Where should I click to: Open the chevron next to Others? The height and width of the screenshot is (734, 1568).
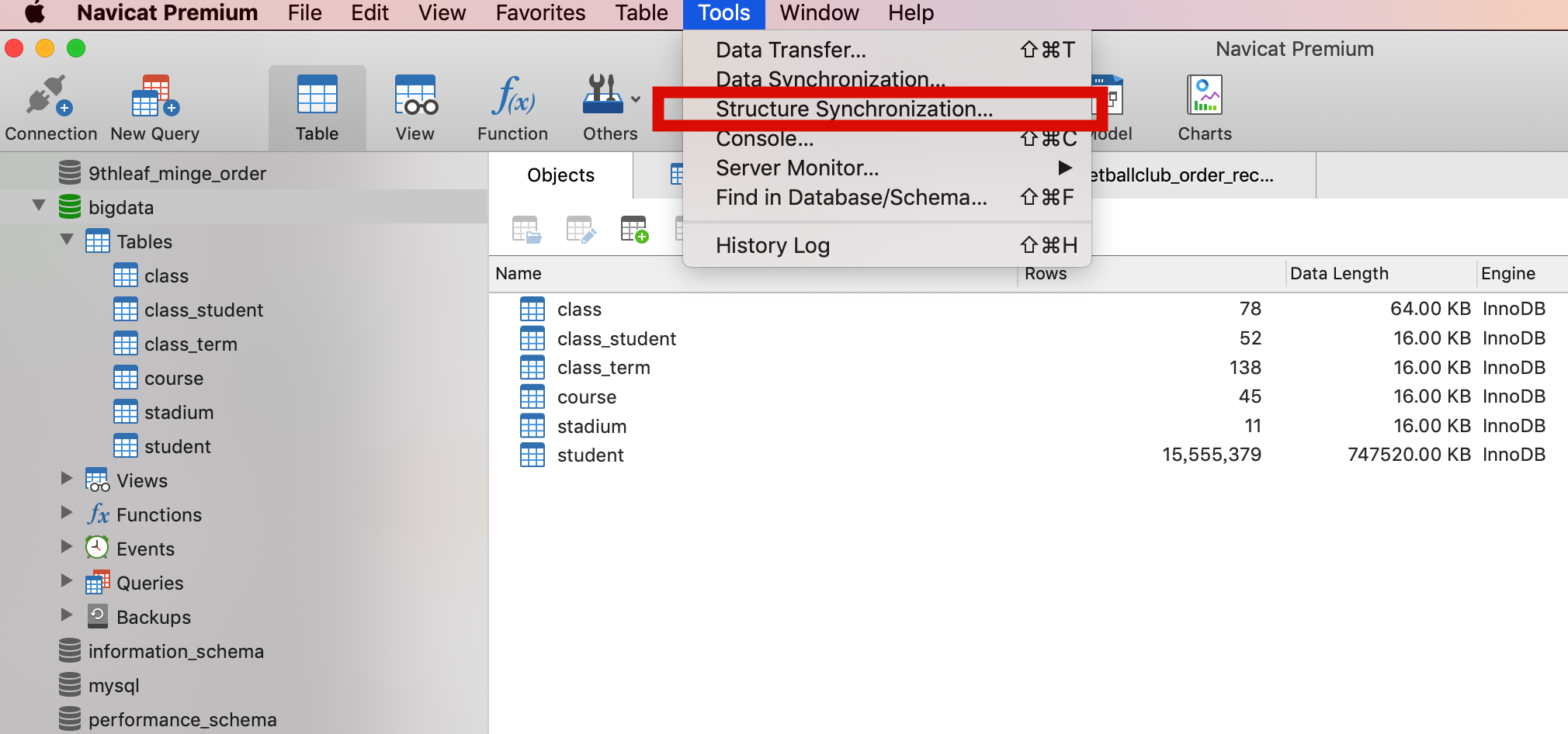[635, 99]
